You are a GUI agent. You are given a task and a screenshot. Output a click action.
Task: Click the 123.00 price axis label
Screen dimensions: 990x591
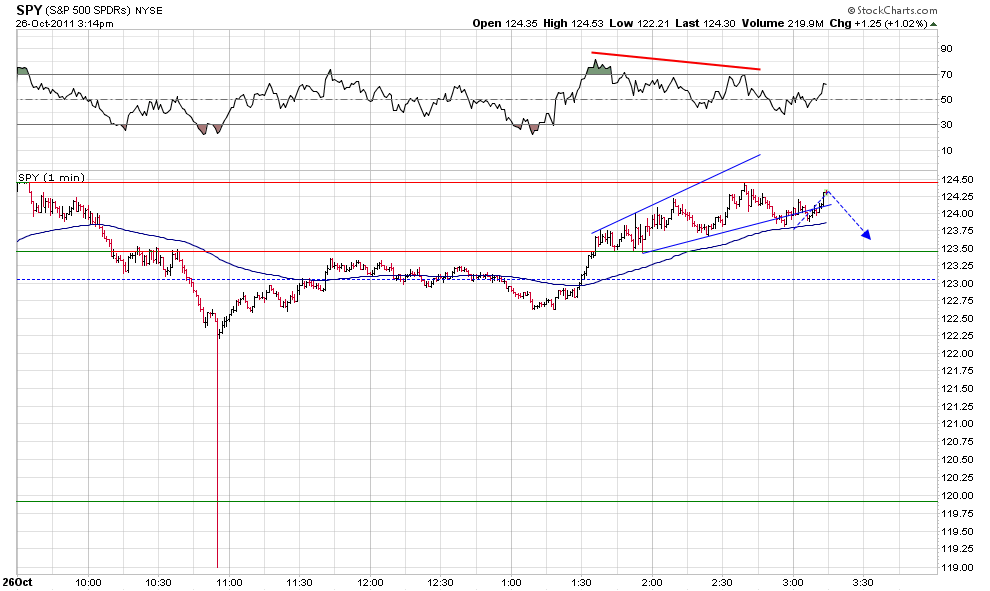957,284
